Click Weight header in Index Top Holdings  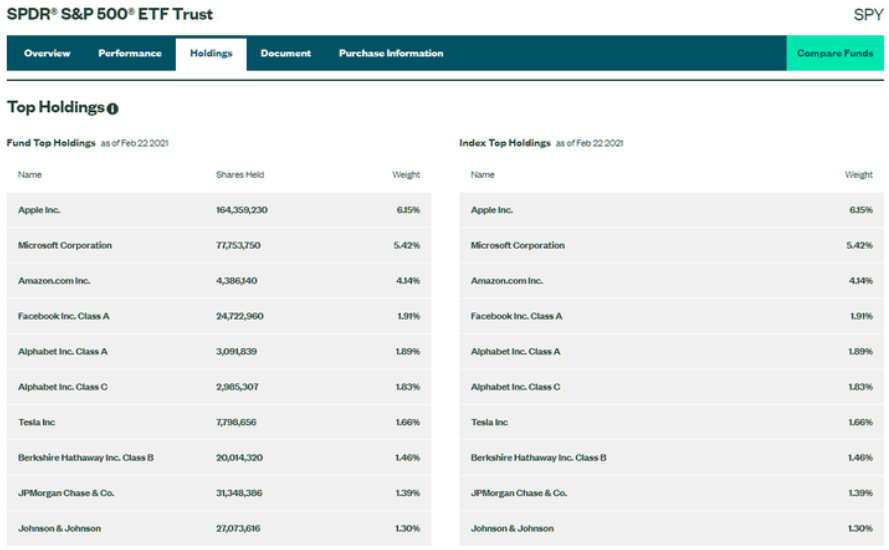pos(858,175)
